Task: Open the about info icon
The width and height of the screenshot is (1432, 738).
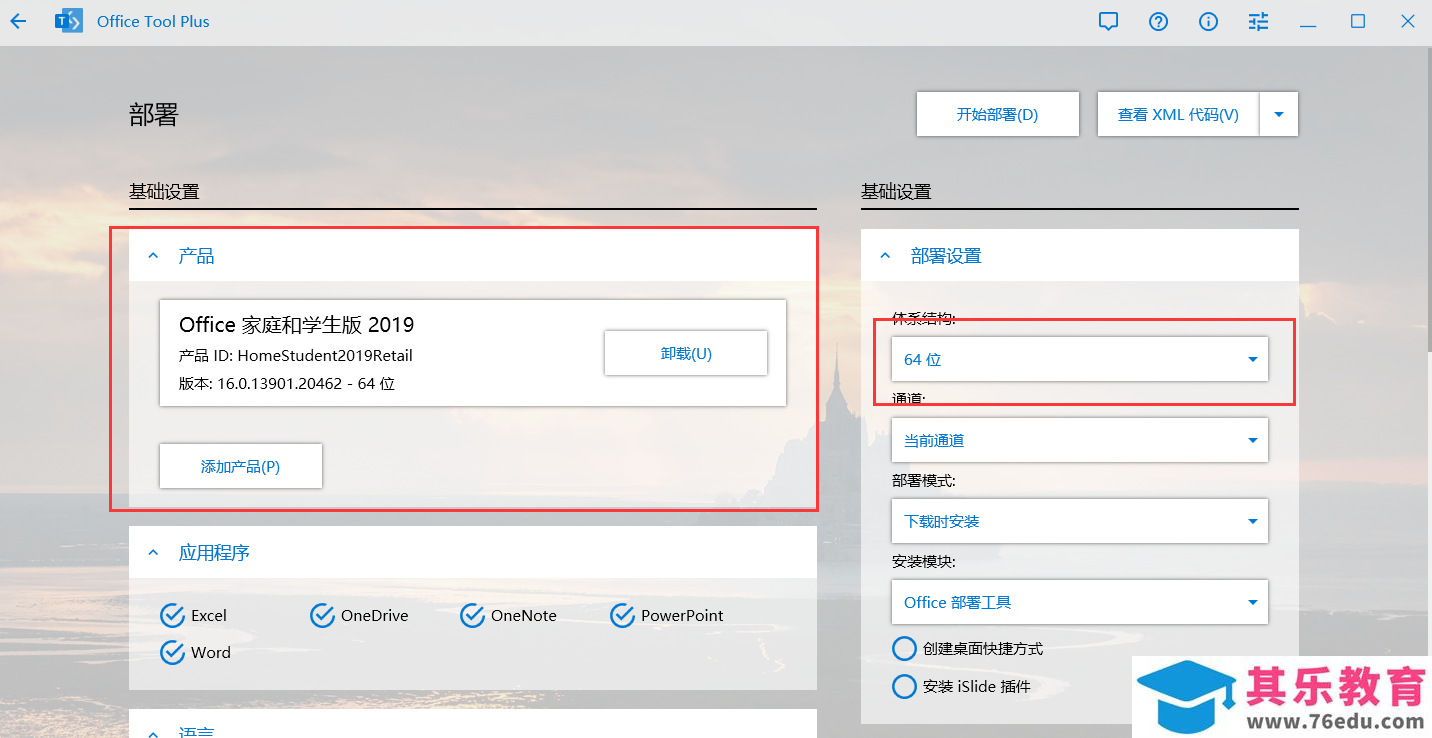Action: [1208, 21]
